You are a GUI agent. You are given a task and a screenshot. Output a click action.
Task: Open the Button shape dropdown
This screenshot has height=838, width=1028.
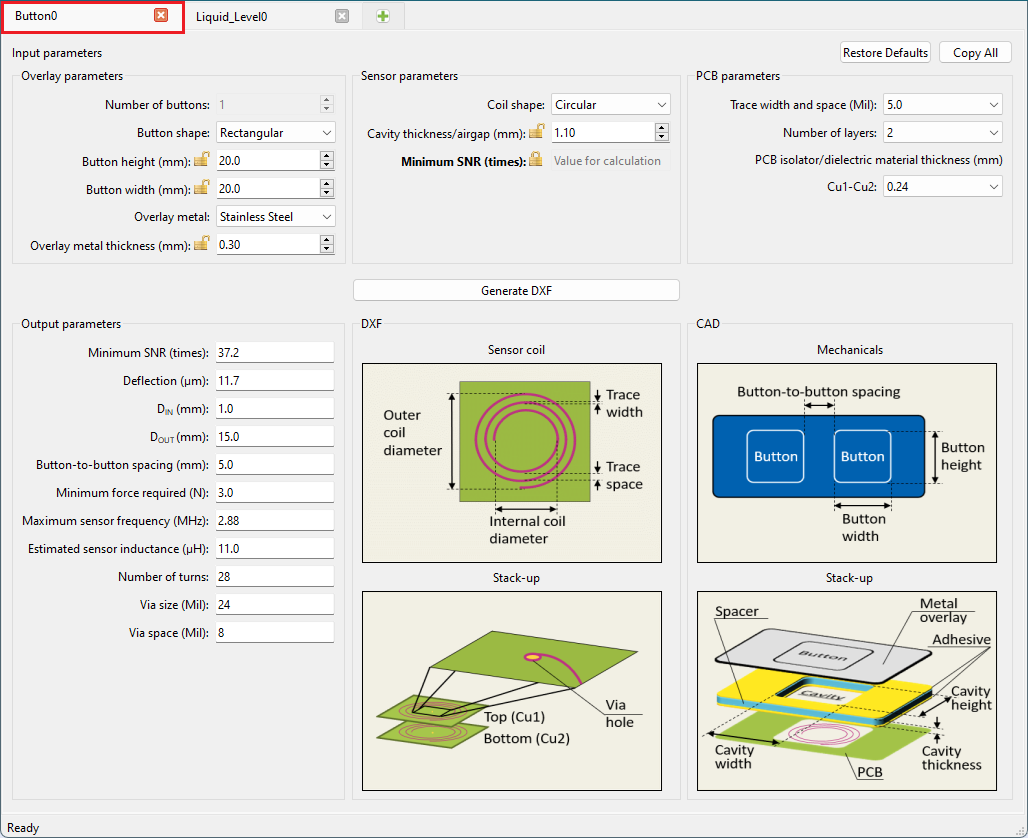tap(276, 132)
